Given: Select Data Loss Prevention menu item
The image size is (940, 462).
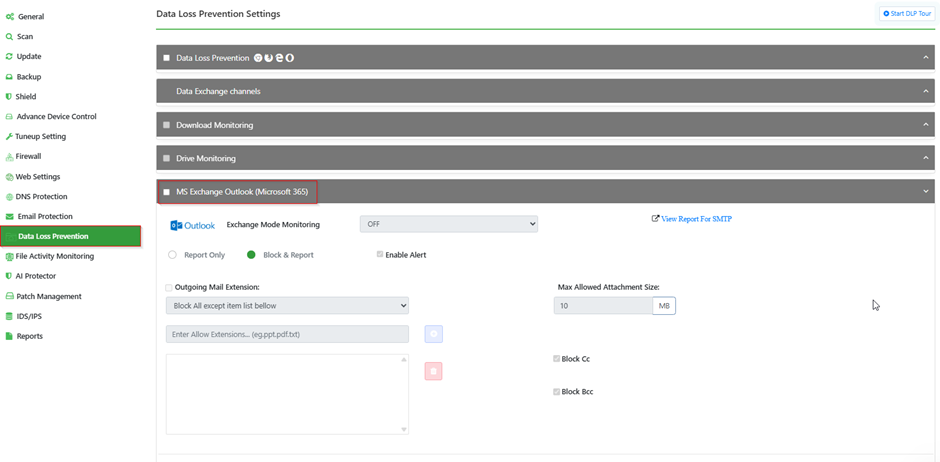Looking at the screenshot, I should (x=71, y=236).
